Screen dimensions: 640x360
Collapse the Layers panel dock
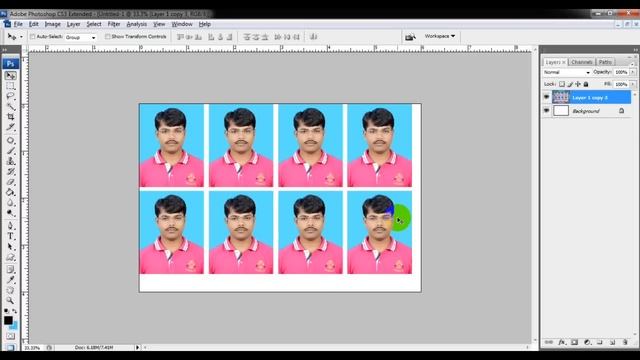(635, 50)
